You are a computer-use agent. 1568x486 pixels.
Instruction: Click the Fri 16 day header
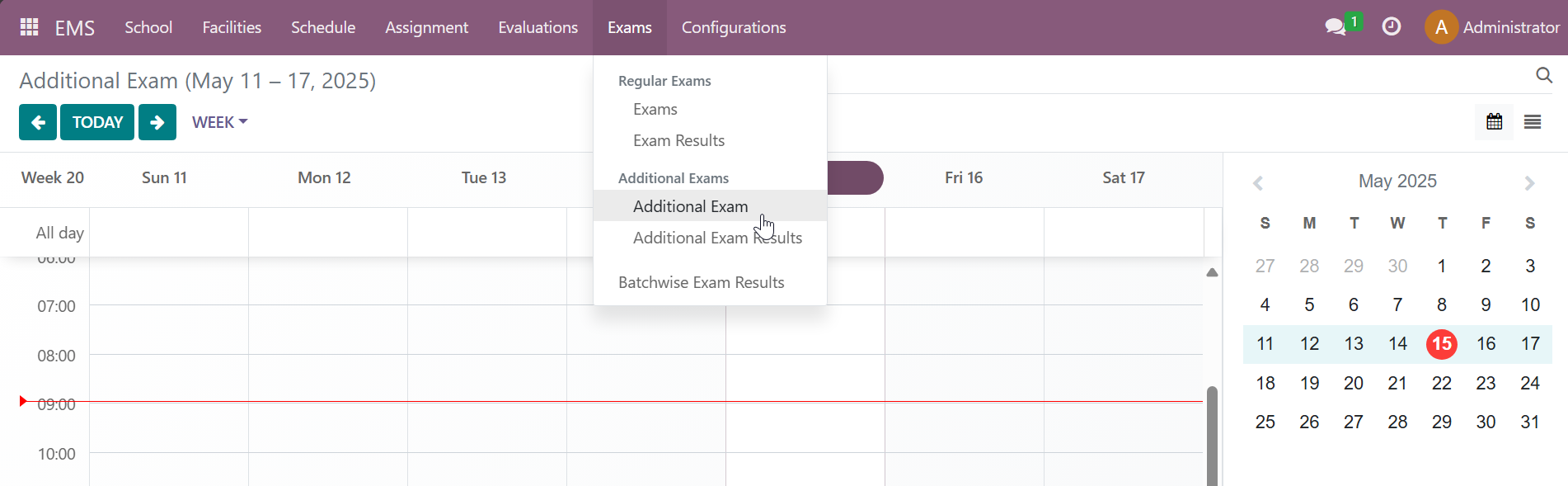pos(963,177)
